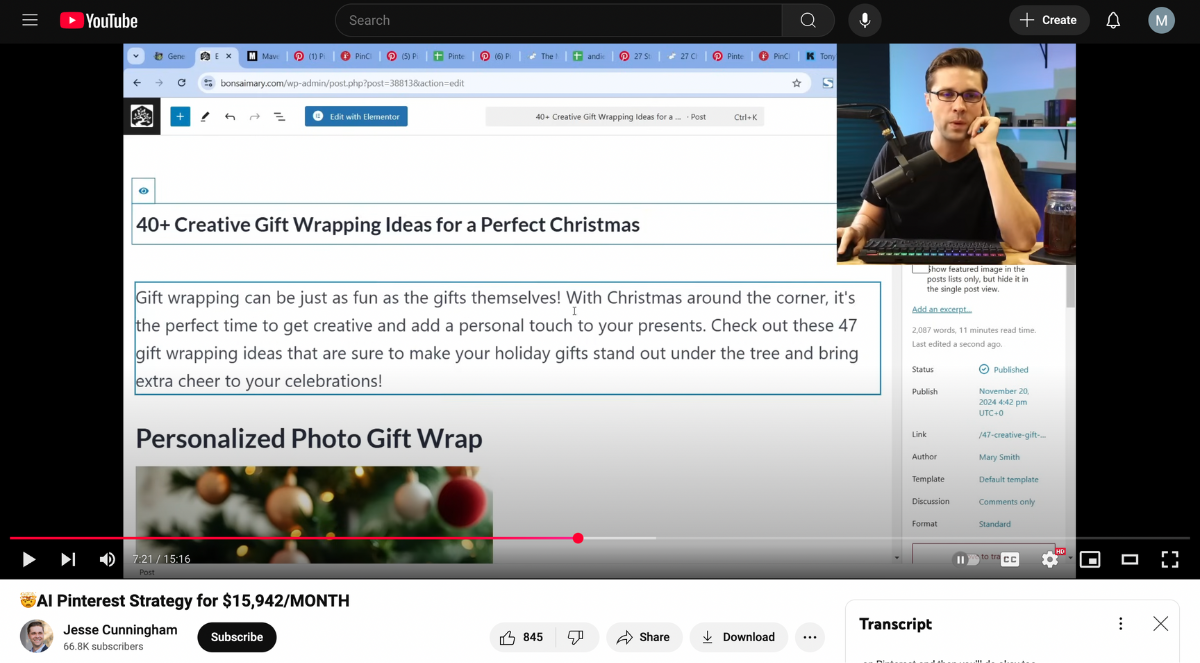
Task: Focus the YouTube search box
Action: 558,20
